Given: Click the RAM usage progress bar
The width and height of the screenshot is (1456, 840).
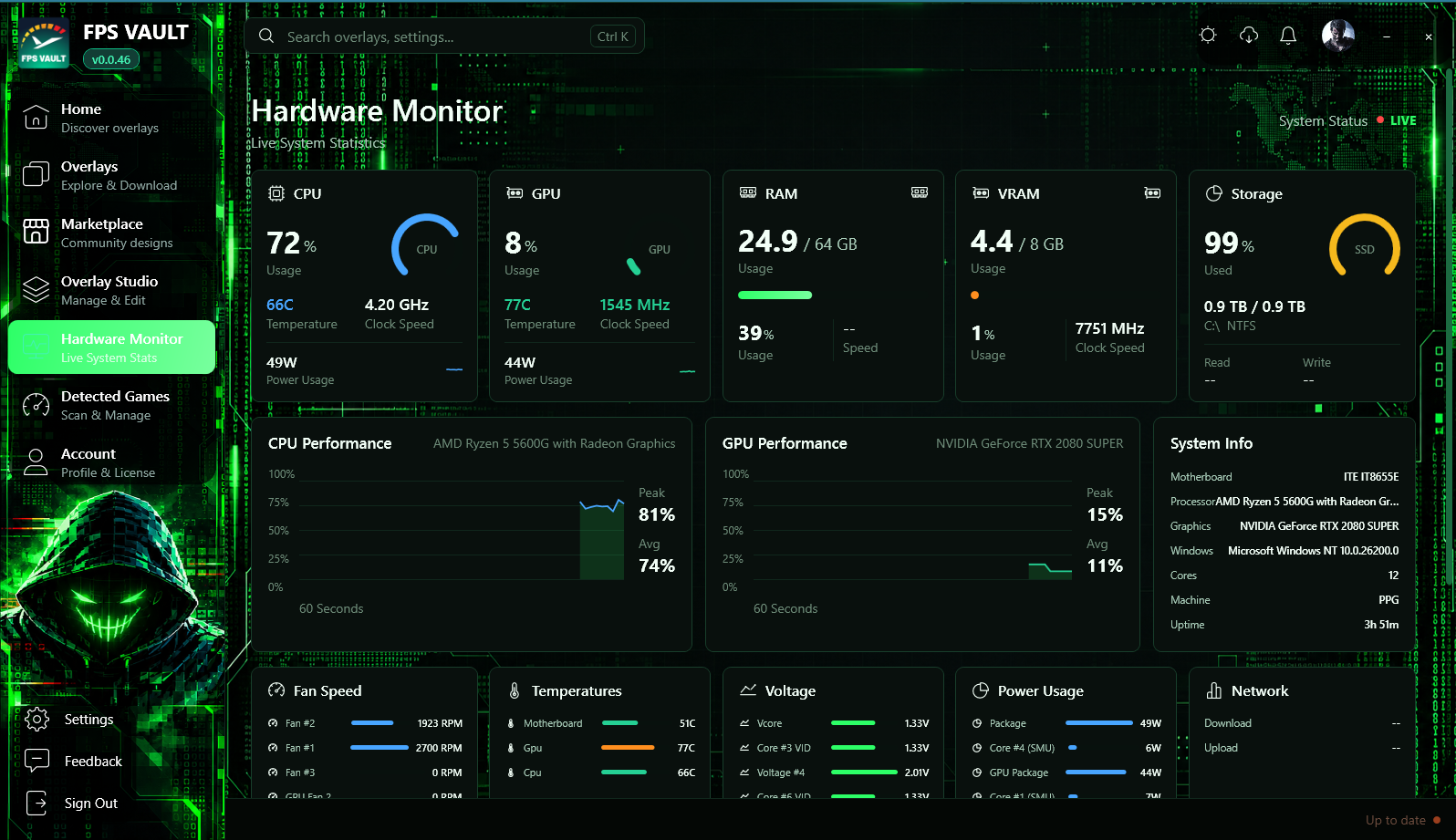Looking at the screenshot, I should pyautogui.click(x=775, y=295).
